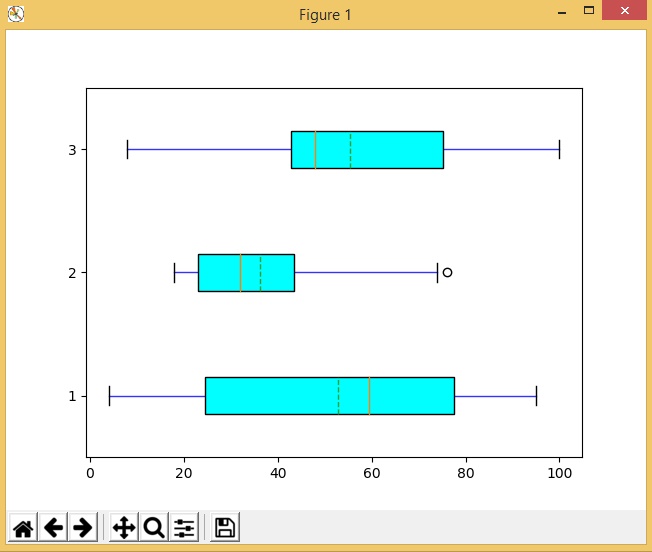Reset the view with the Home icon
Image resolution: width=652 pixels, height=552 pixels.
tap(23, 527)
